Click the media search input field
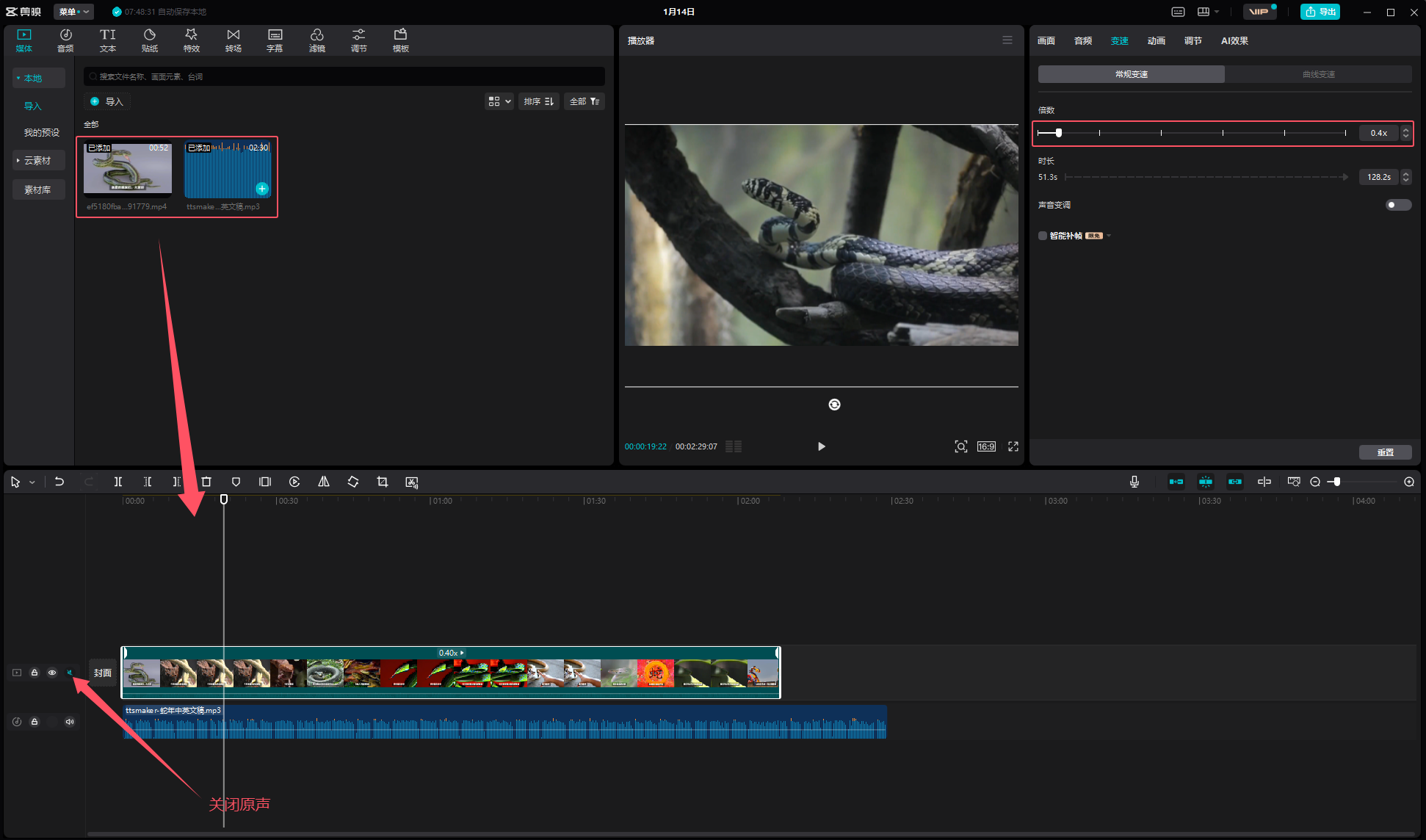The height and width of the screenshot is (840, 1426). tap(344, 76)
